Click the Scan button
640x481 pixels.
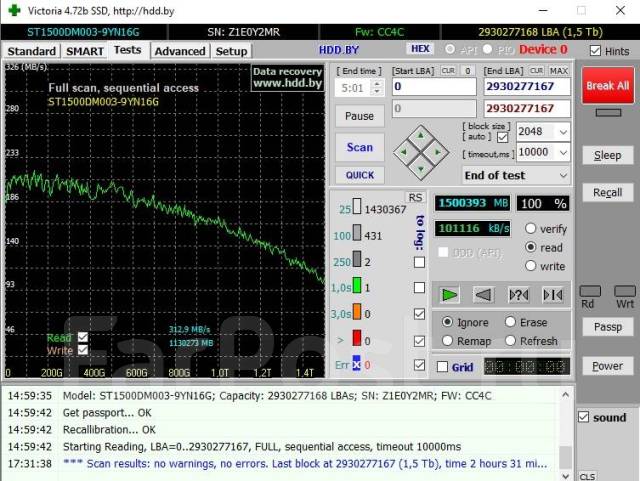pos(359,147)
